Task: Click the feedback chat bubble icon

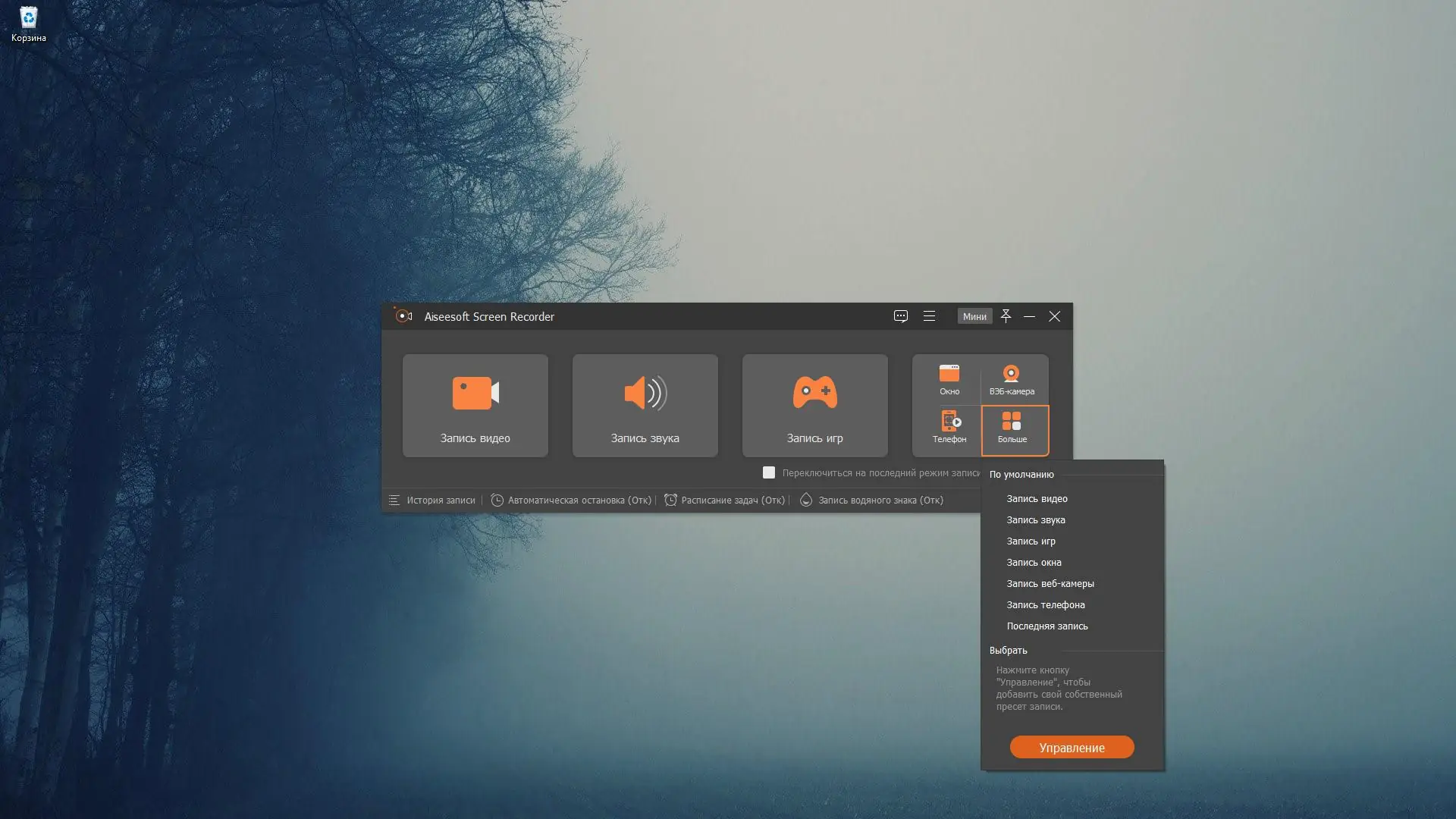Action: click(900, 316)
